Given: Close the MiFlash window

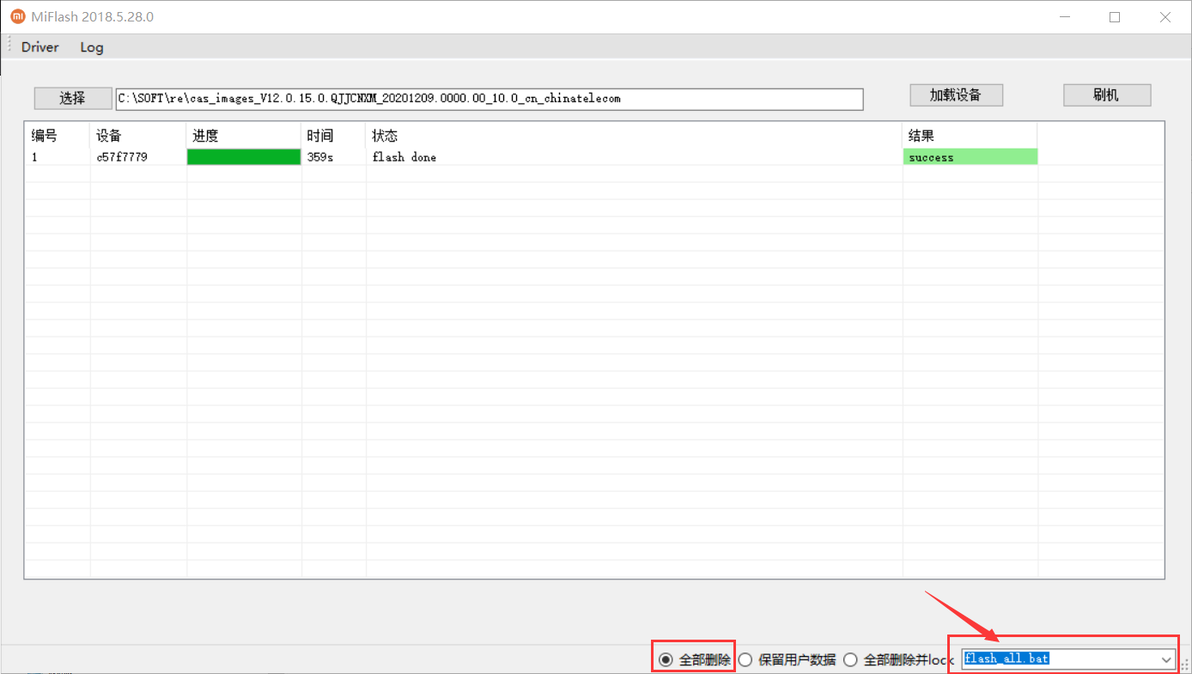Looking at the screenshot, I should click(1165, 17).
